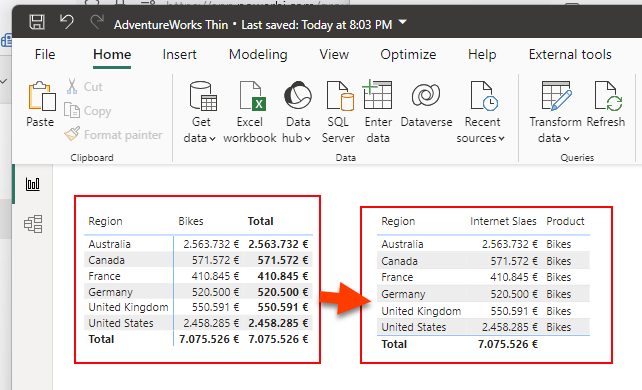Switch to Model view in sidebar
Image resolution: width=642 pixels, height=390 pixels.
[x=33, y=224]
